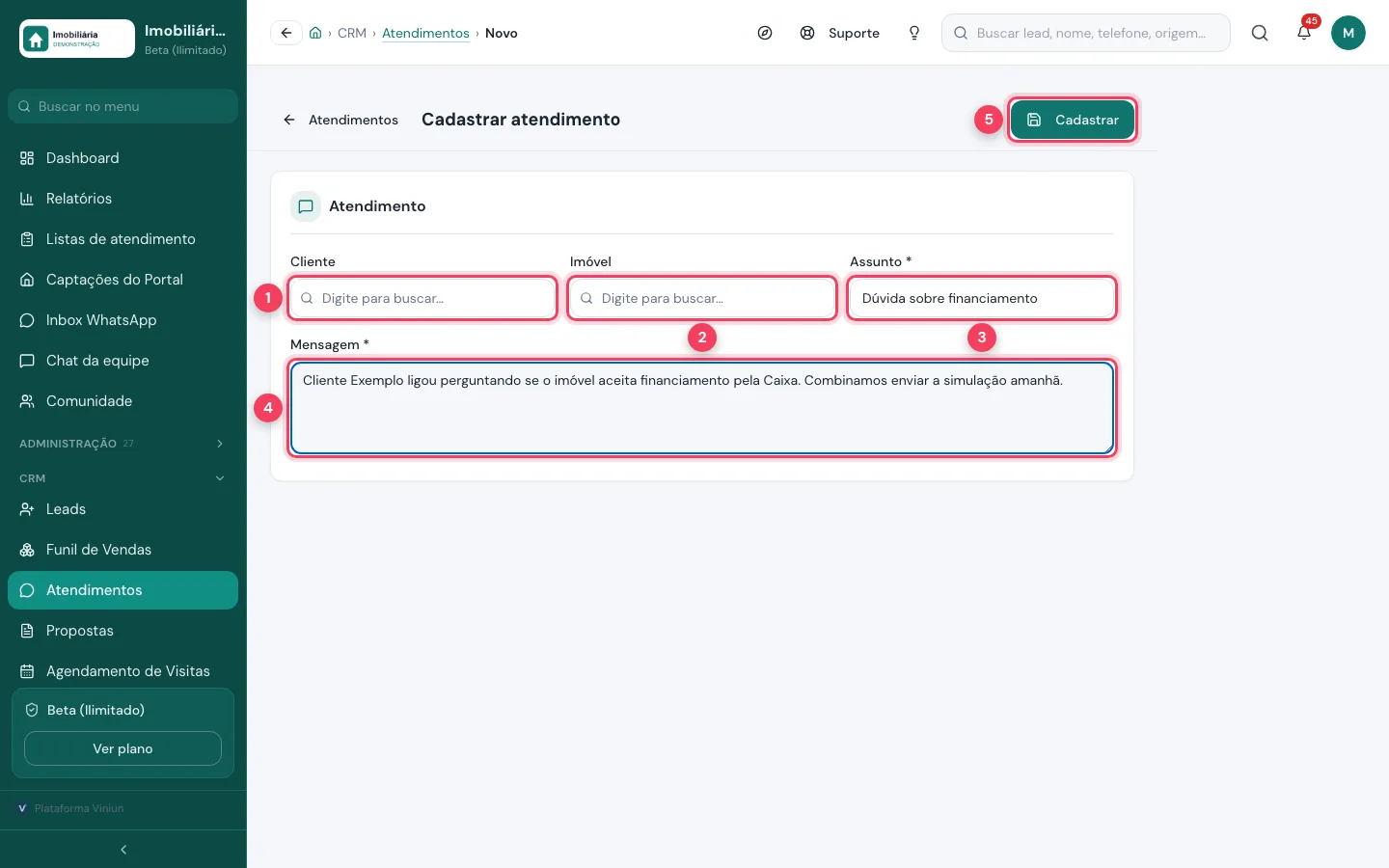Click the Cadastrar button
Image resolution: width=1389 pixels, height=868 pixels.
tap(1073, 120)
